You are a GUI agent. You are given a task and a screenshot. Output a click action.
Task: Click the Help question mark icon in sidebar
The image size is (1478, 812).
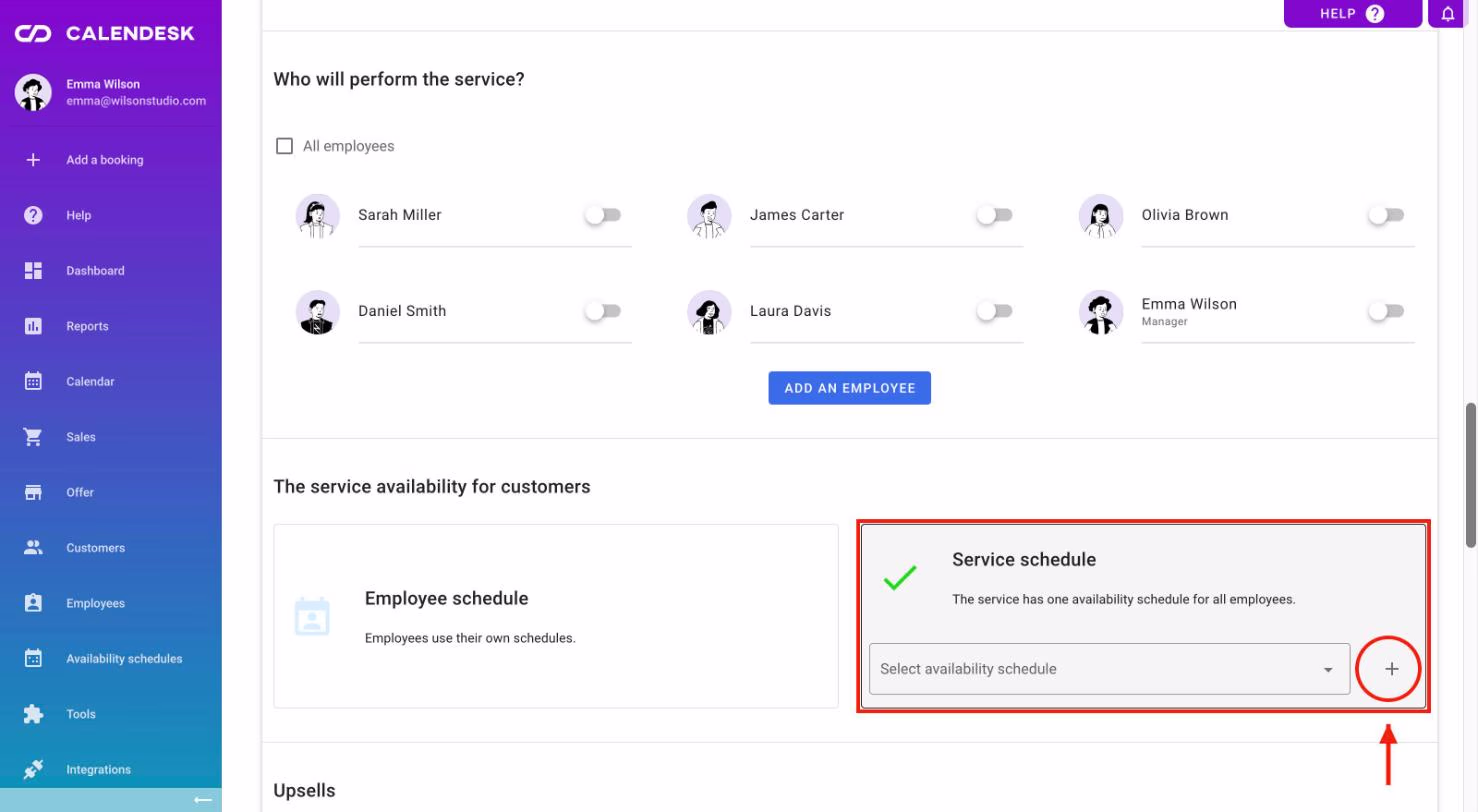[33, 215]
